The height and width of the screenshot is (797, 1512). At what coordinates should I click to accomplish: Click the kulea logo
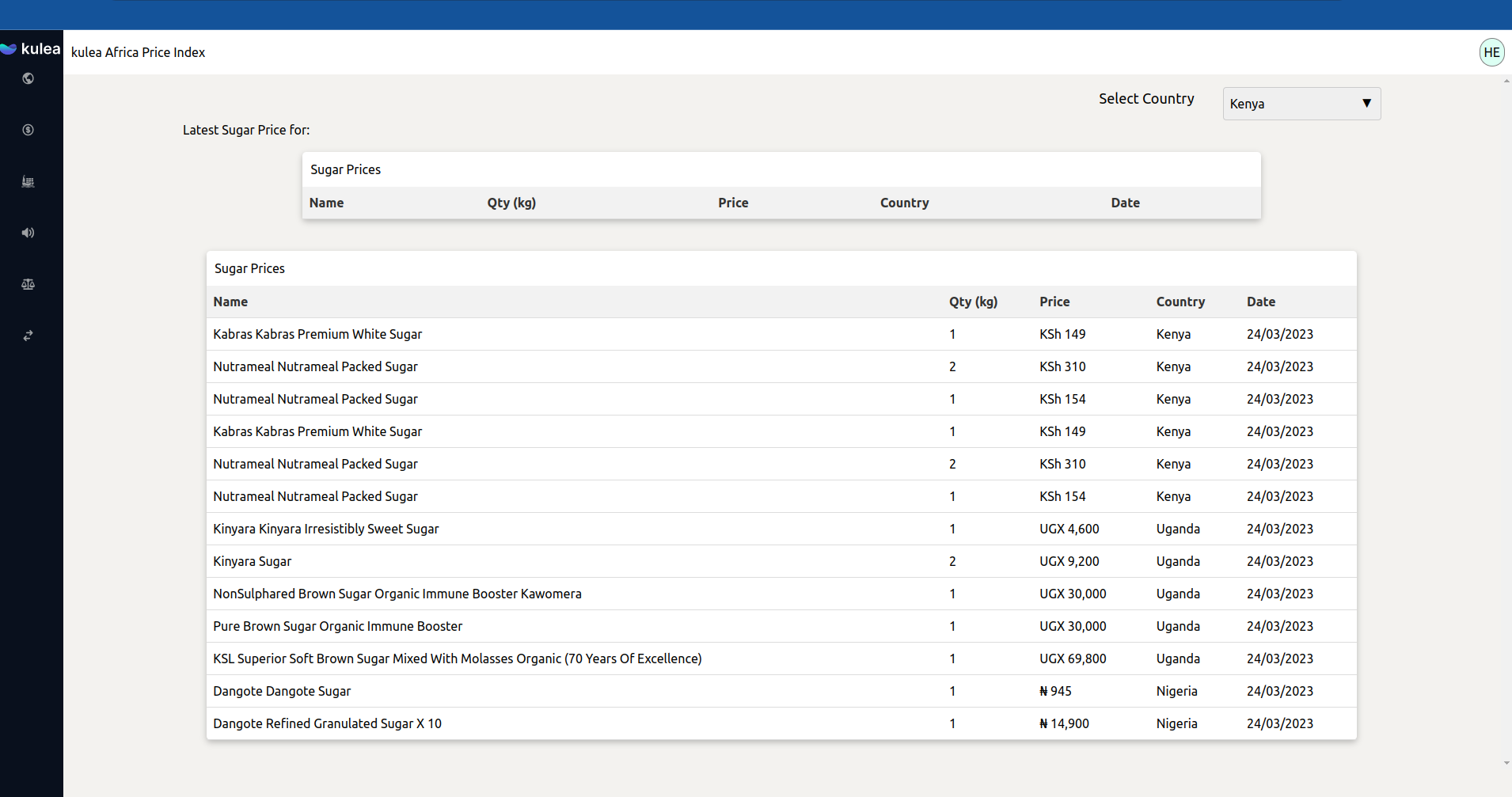coord(31,49)
